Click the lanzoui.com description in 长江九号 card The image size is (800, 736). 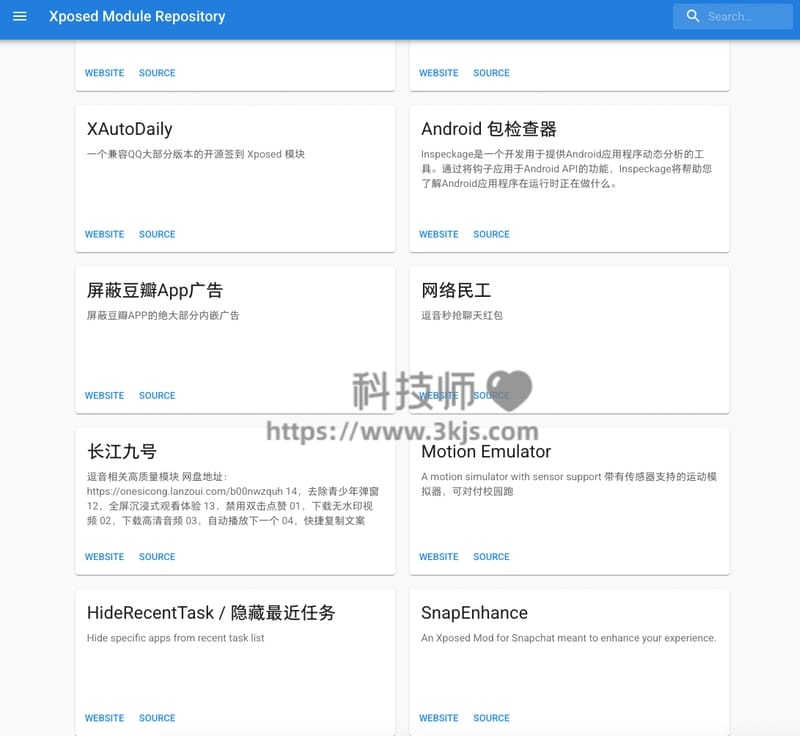pos(233,498)
